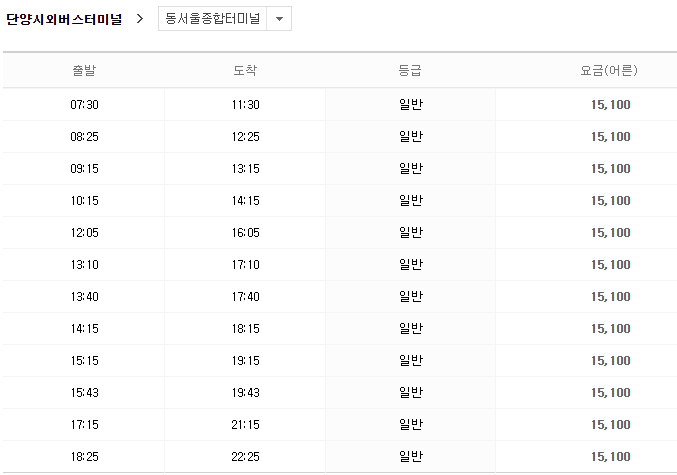This screenshot has width=677, height=475.
Task: Select the 07:30 departure time
Action: pos(84,105)
